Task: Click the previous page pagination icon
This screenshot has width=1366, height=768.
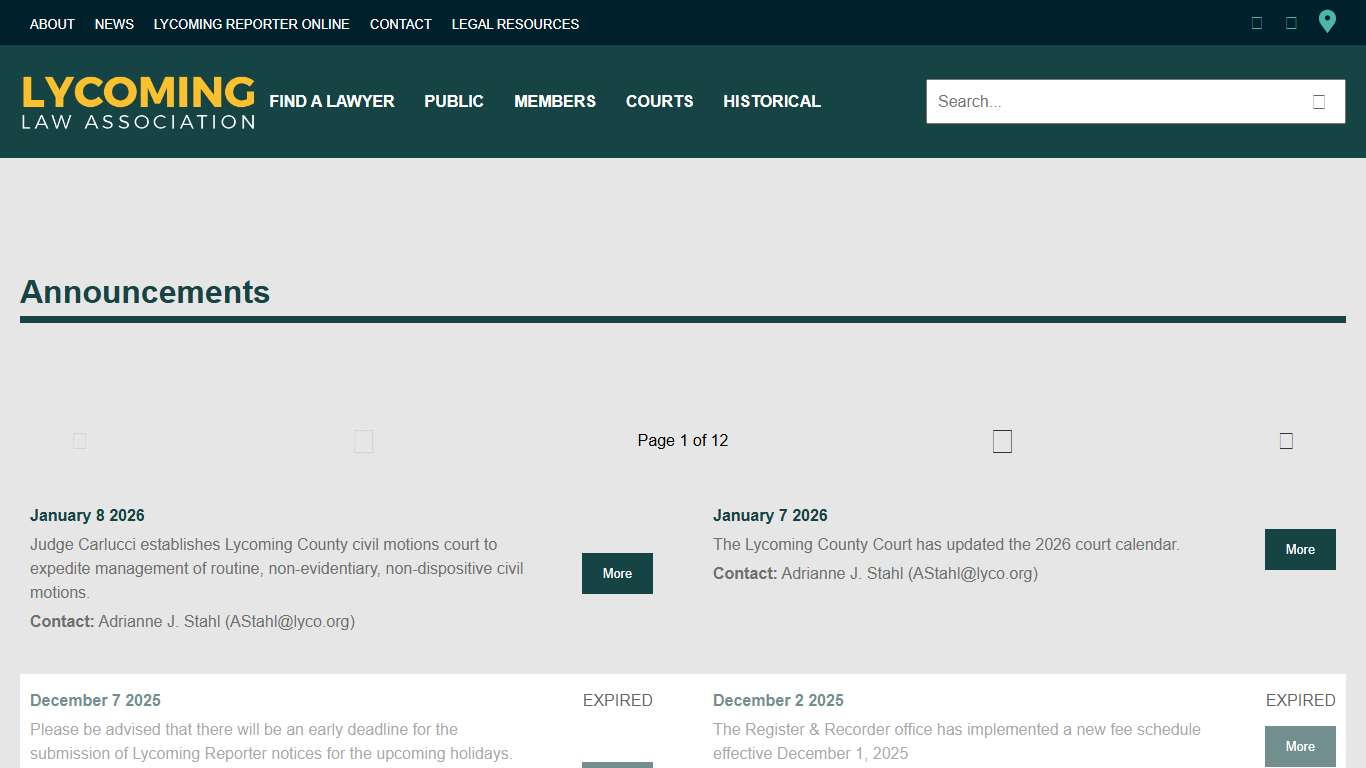Action: (364, 441)
